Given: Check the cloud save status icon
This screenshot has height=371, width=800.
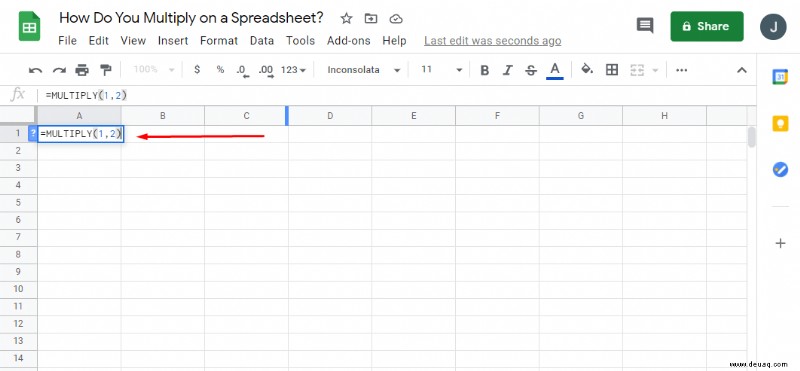Looking at the screenshot, I should point(396,19).
